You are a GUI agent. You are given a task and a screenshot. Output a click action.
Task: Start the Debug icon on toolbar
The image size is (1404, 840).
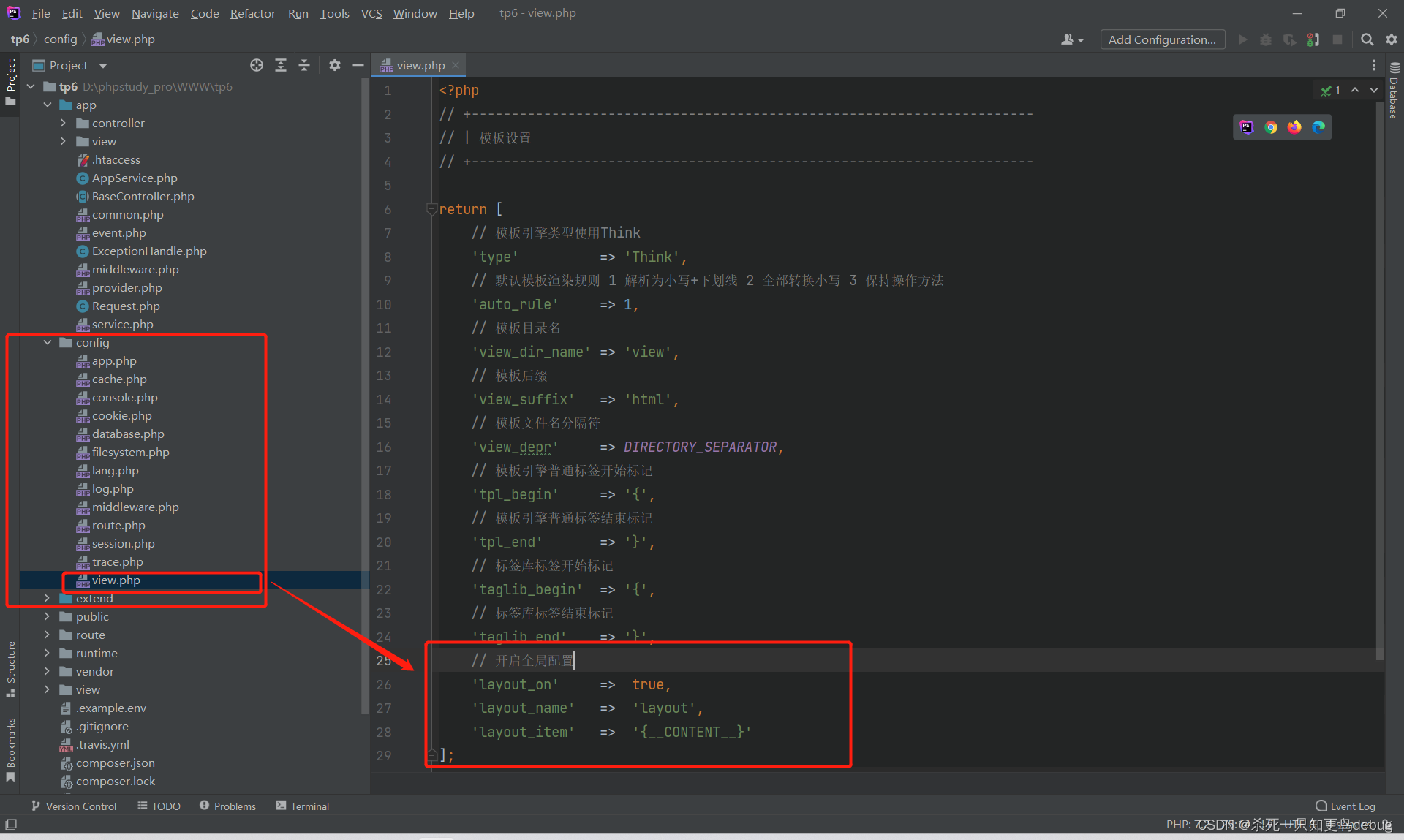coord(1266,39)
